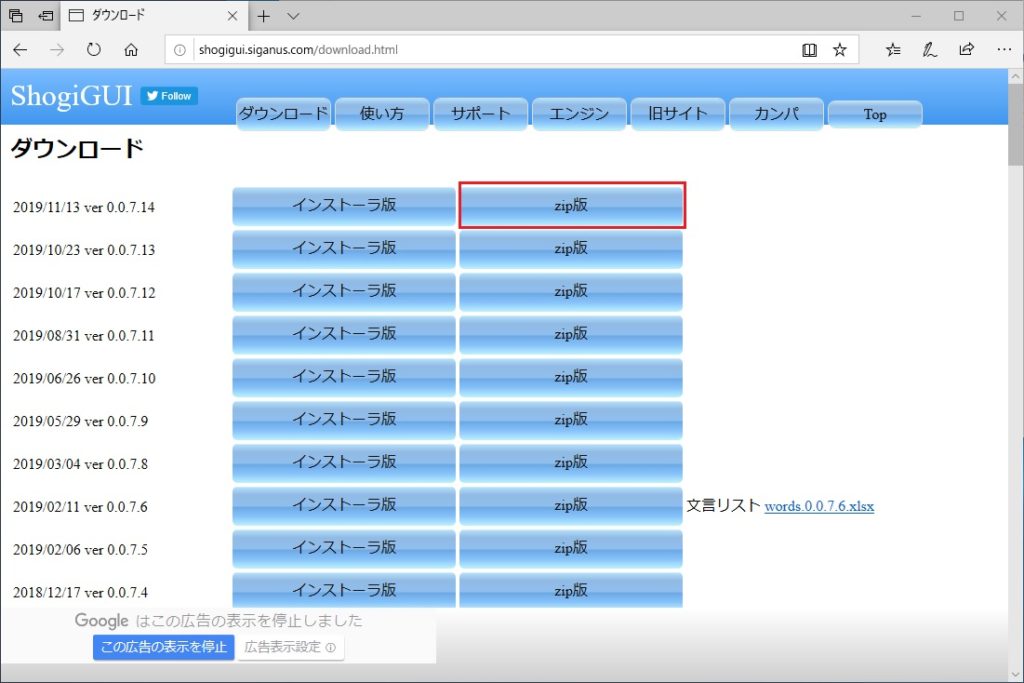The height and width of the screenshot is (683, 1024).
Task: Add page to favorites star icon
Action: [x=840, y=50]
